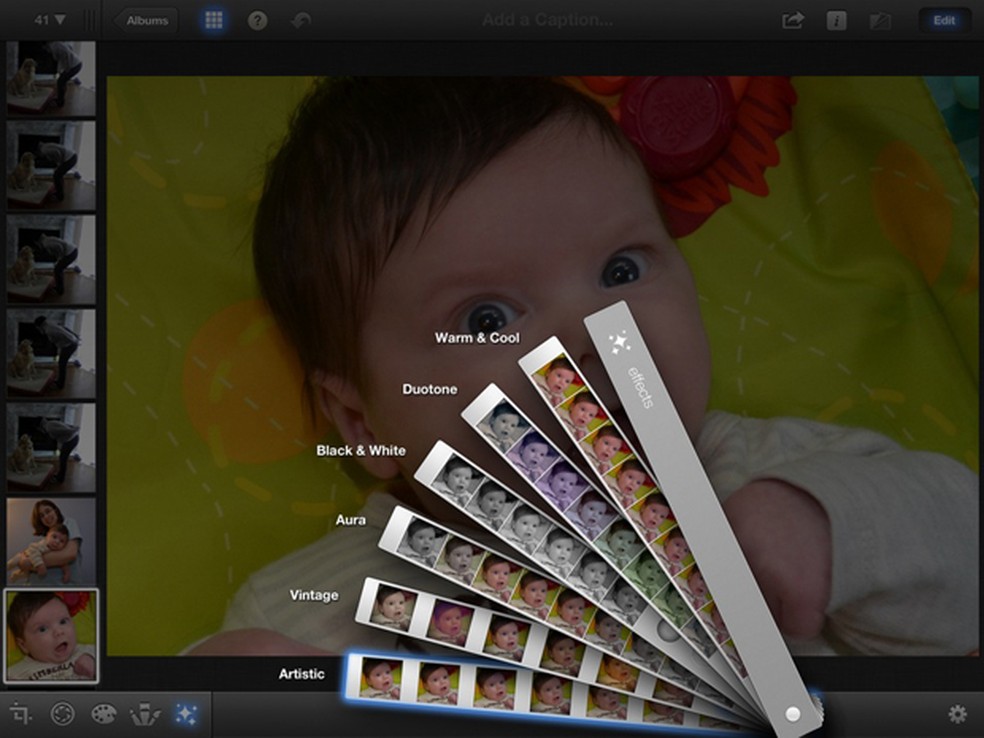This screenshot has height=738, width=984.
Task: Toggle Show Original photo comparison
Action: tap(881, 20)
